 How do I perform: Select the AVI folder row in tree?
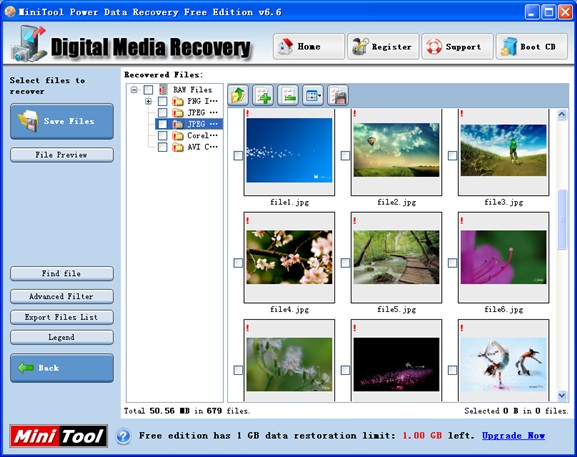pos(202,147)
